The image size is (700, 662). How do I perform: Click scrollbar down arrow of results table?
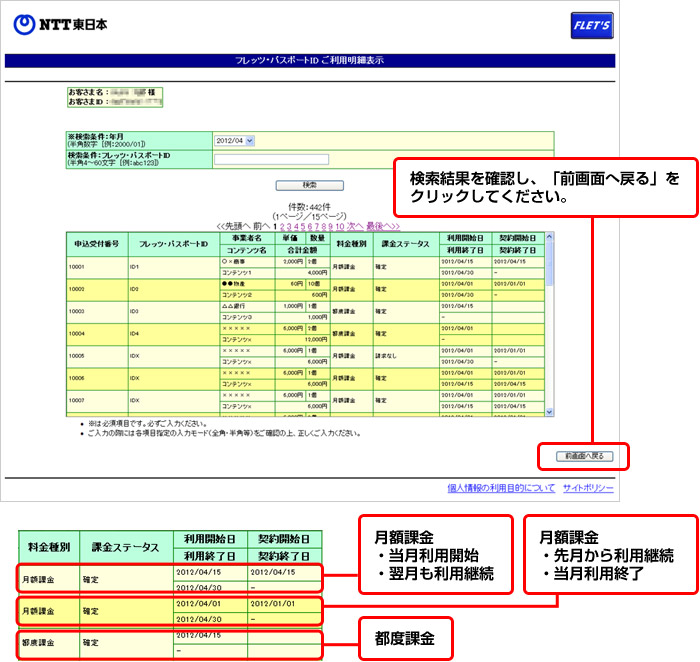point(547,409)
